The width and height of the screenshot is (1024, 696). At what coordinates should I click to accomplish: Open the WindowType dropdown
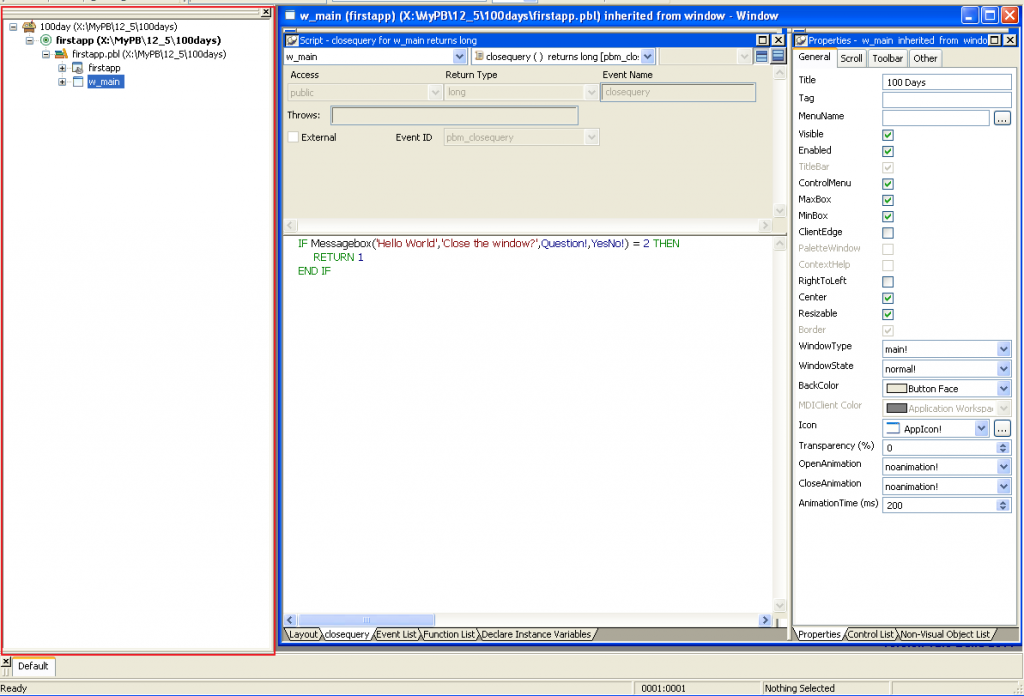(1004, 349)
